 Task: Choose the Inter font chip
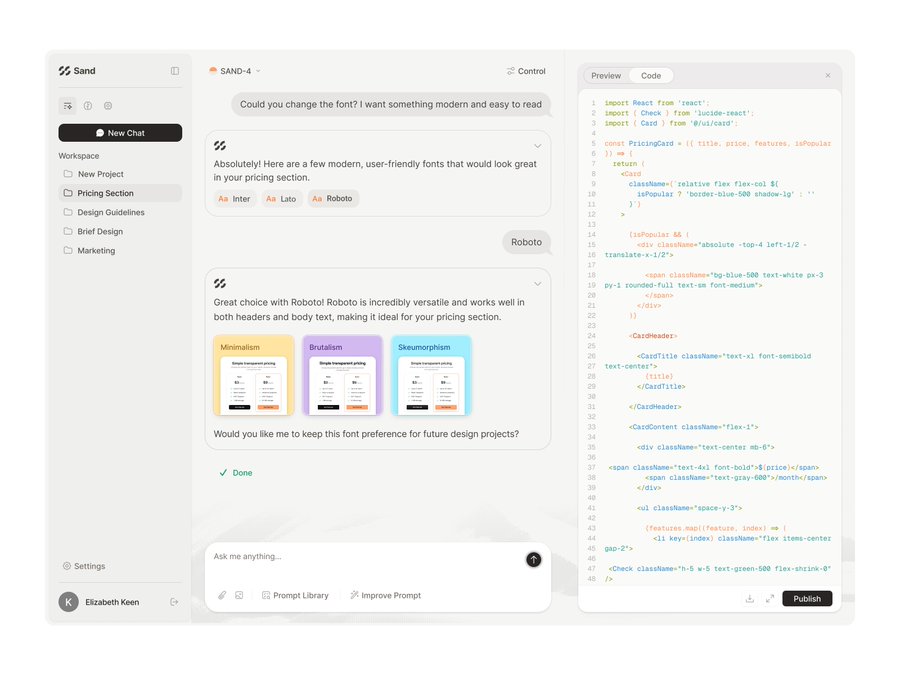[234, 199]
